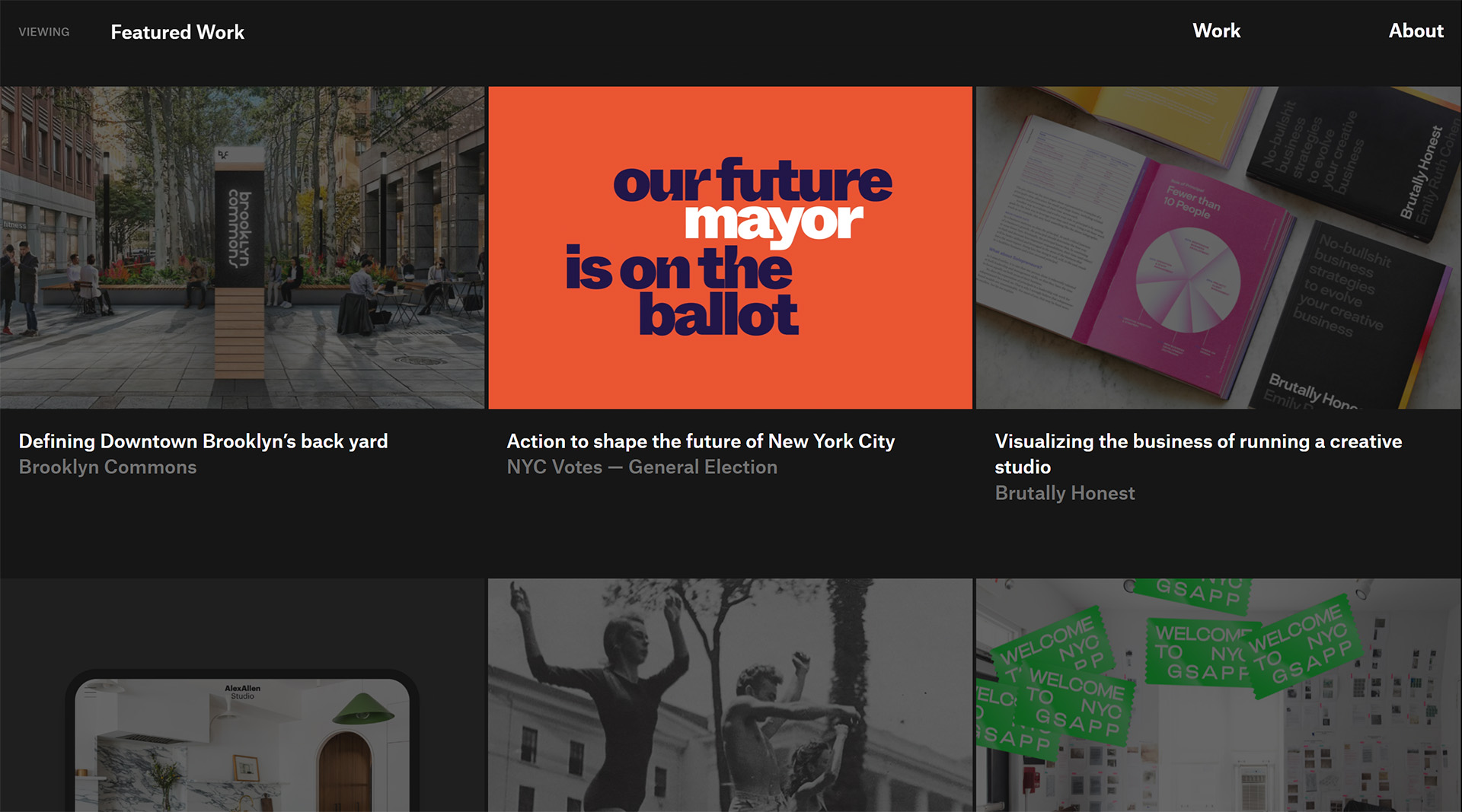
Task: Open the black-and-white dancers photo thumbnail
Action: point(730,695)
